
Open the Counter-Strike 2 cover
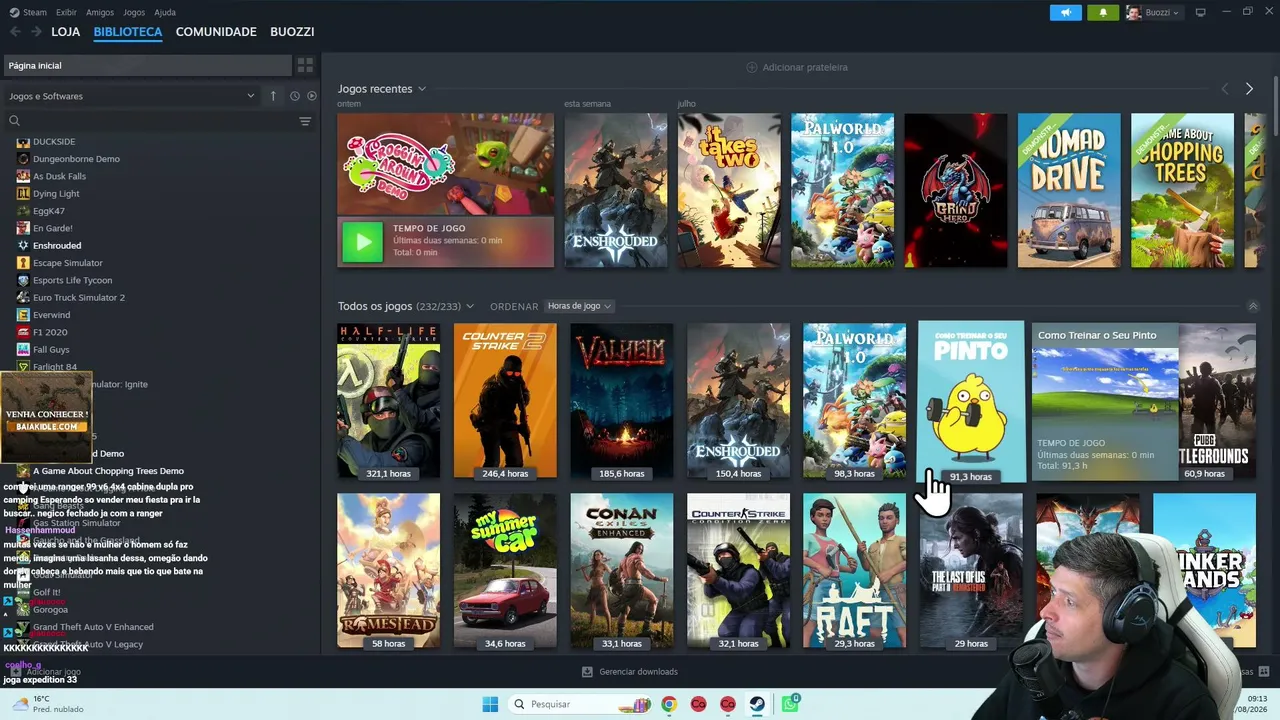click(505, 401)
